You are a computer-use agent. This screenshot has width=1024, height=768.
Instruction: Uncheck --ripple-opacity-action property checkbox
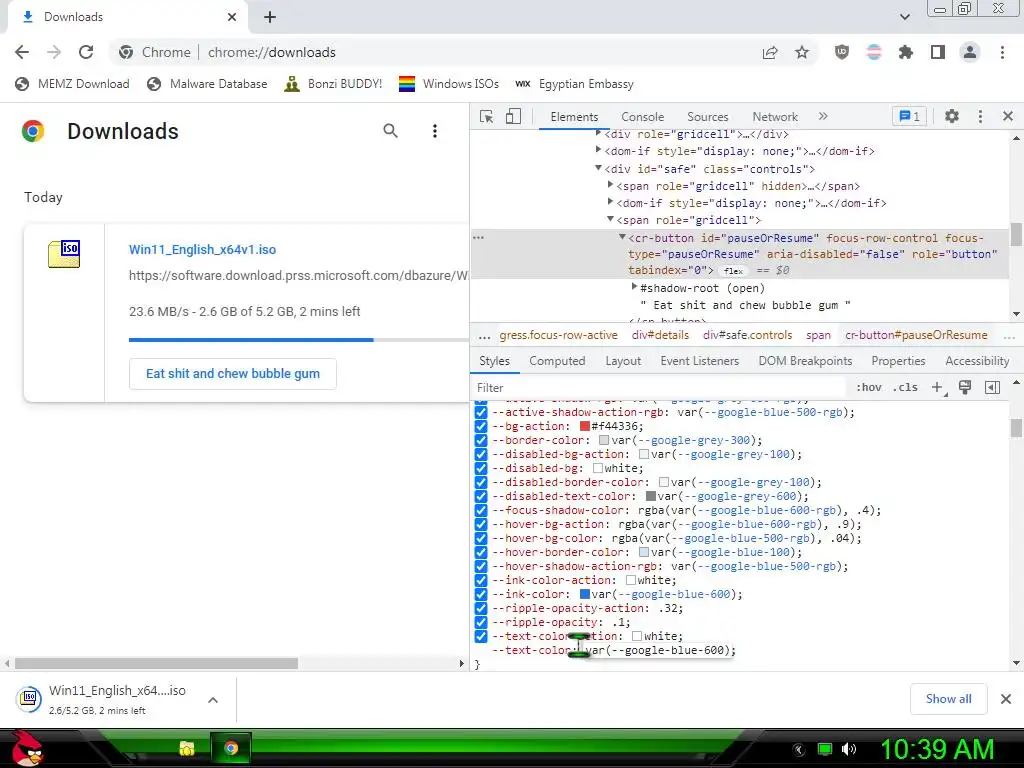pyautogui.click(x=481, y=608)
